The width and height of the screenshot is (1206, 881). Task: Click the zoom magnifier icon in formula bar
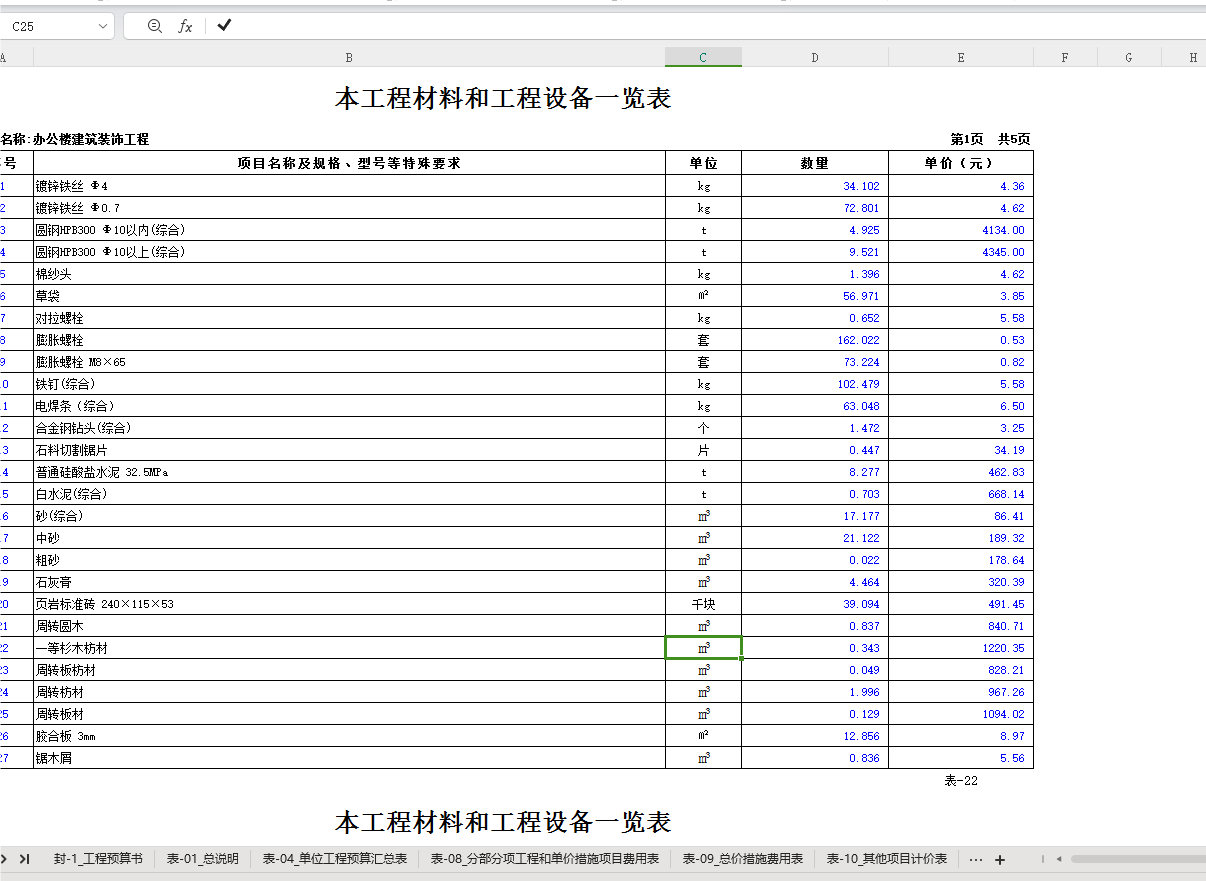pos(154,26)
